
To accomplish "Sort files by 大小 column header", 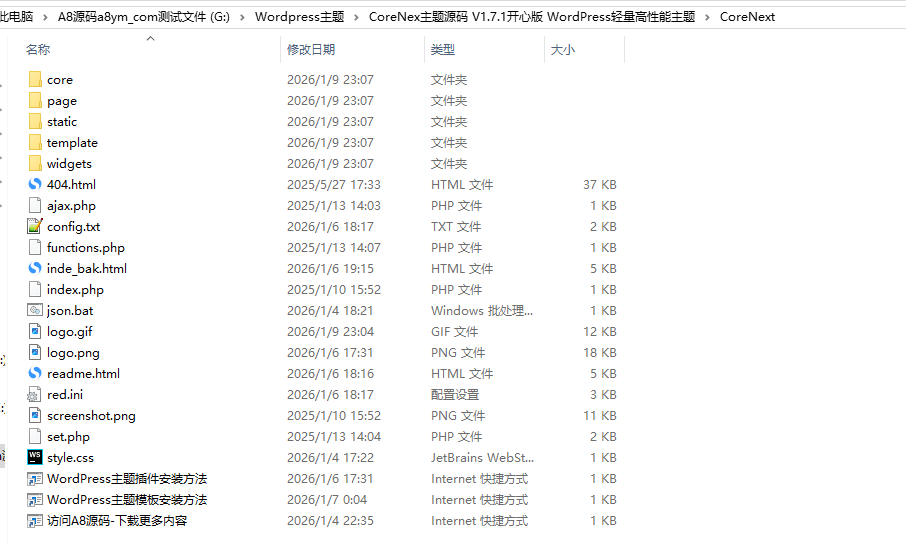I will 563,50.
